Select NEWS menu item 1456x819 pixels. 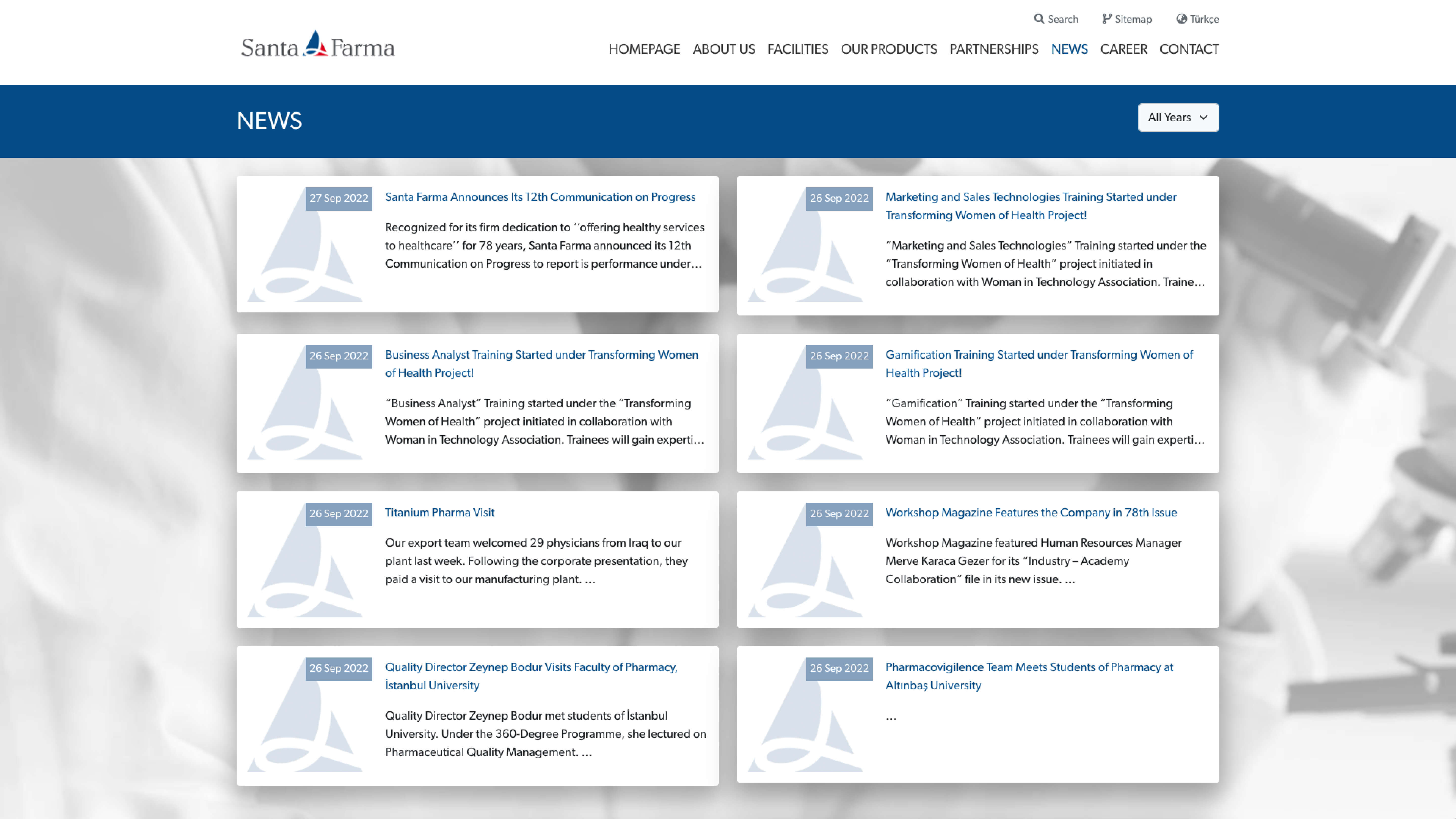tap(1070, 49)
